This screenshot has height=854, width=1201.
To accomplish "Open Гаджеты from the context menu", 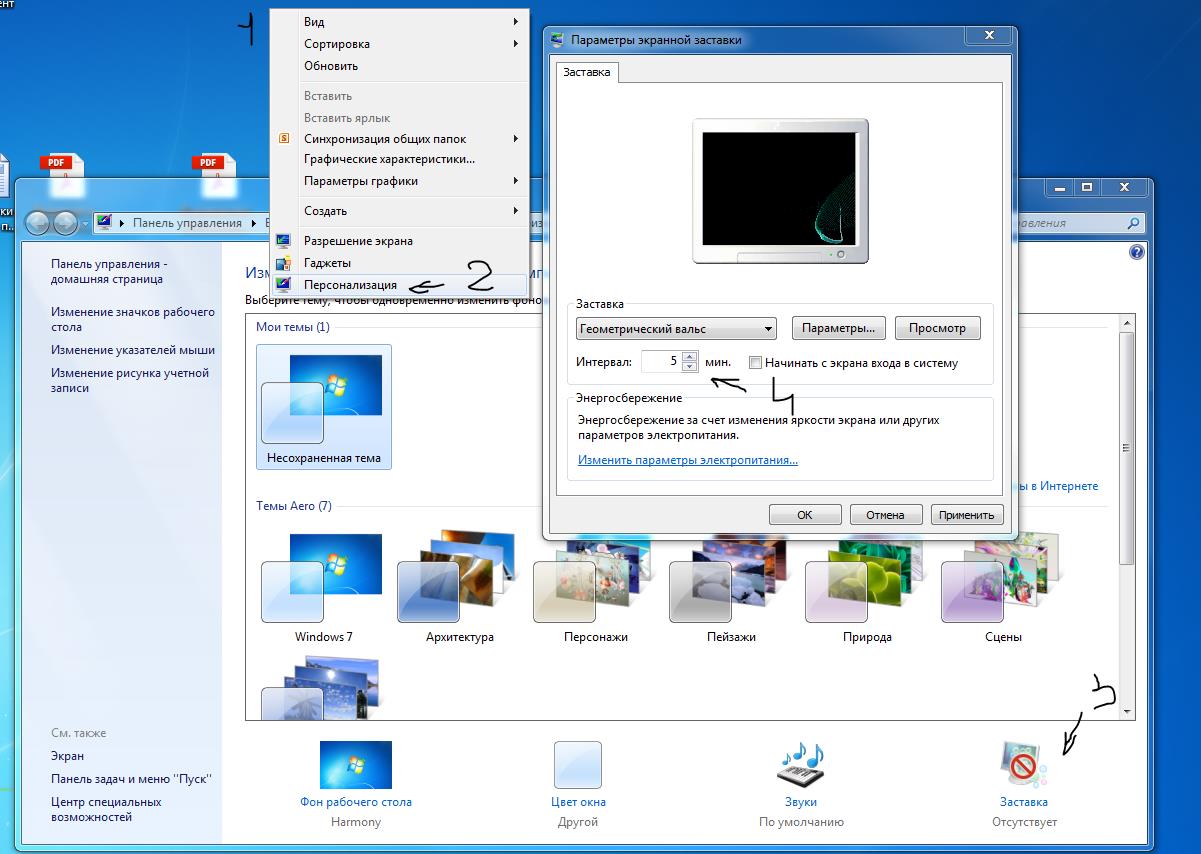I will point(400,263).
